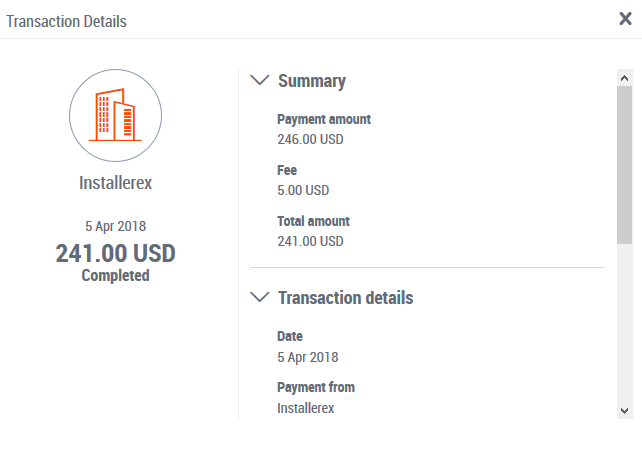Click the Installerex name under the icon
Image resolution: width=642 pixels, height=463 pixels.
click(x=115, y=183)
